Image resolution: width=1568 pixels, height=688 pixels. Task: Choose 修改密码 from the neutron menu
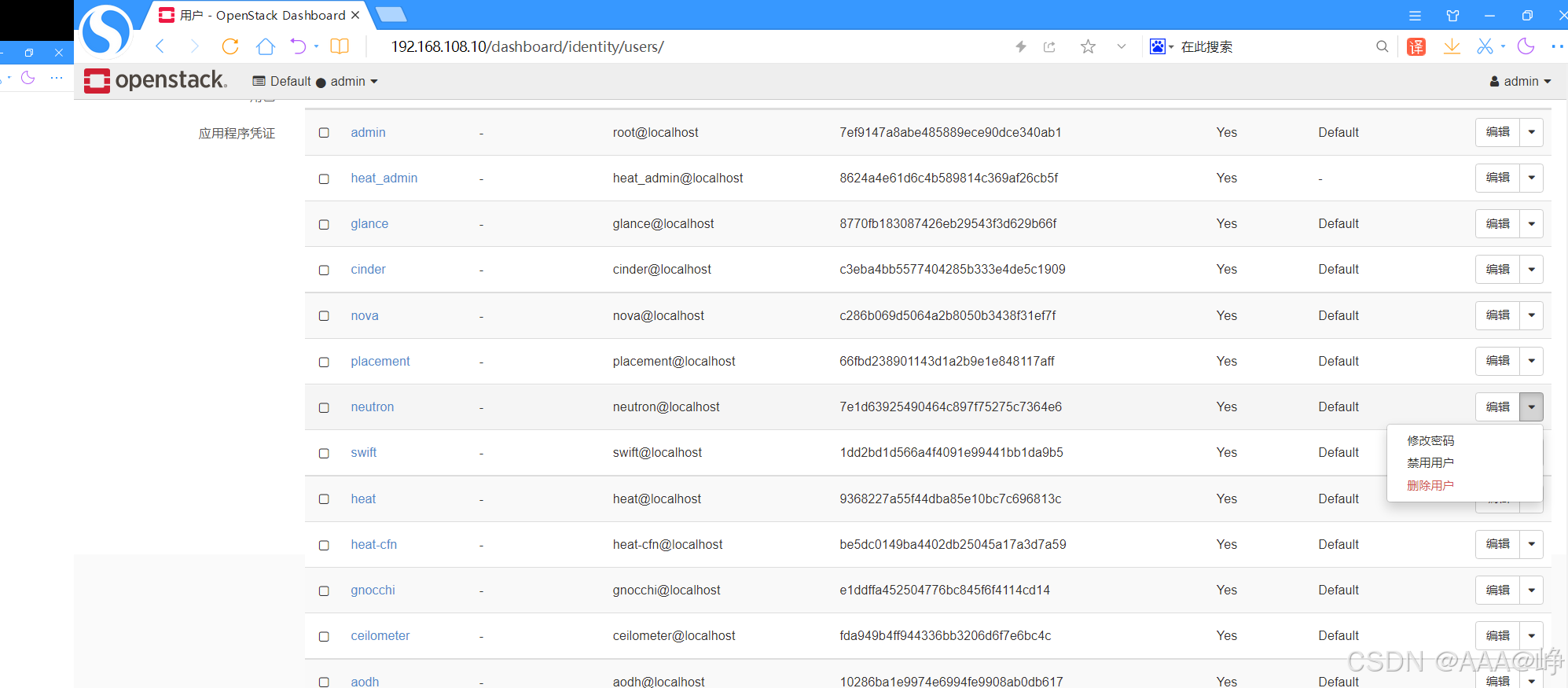click(1430, 440)
